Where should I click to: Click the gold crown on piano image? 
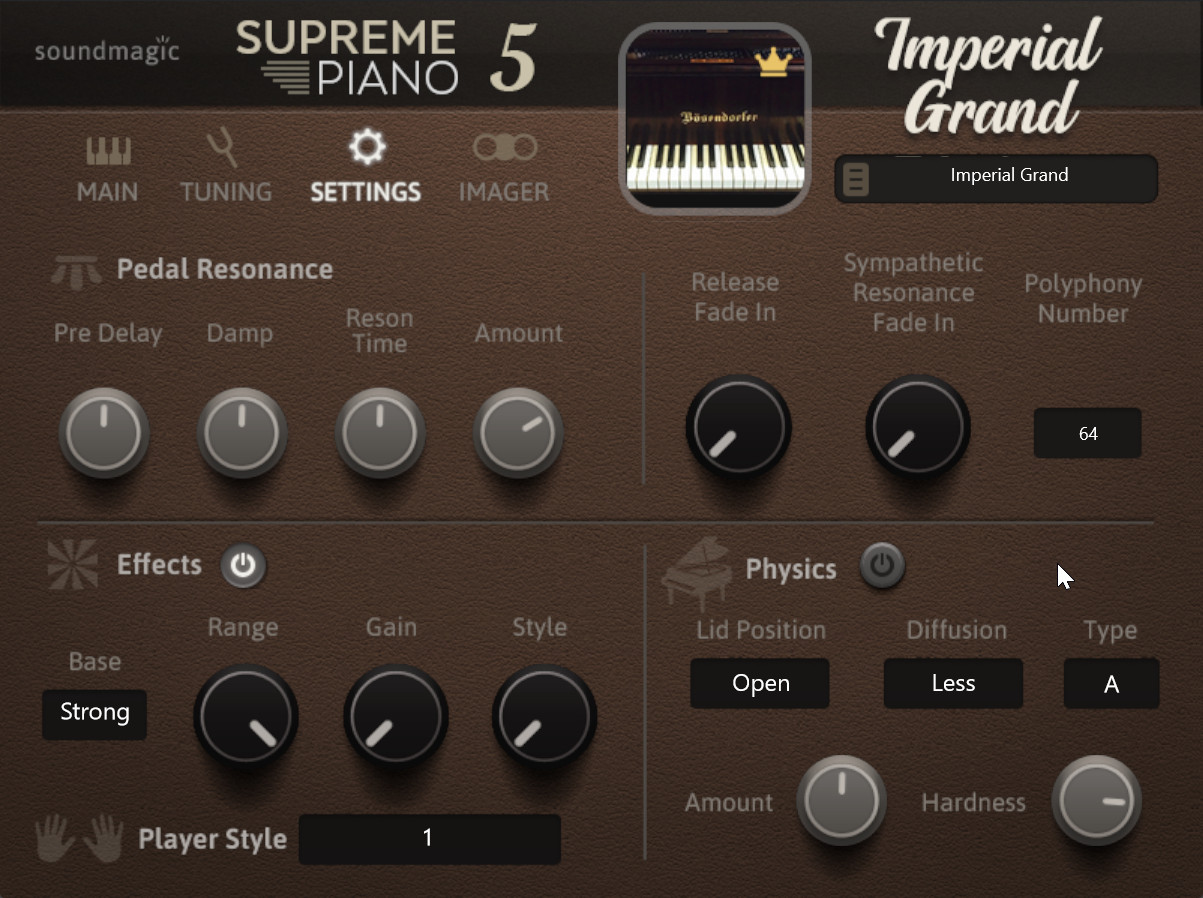point(772,63)
